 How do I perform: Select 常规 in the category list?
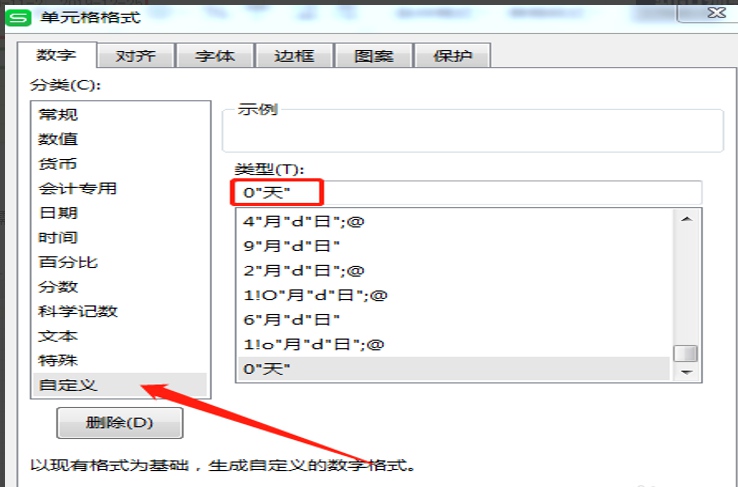120,114
